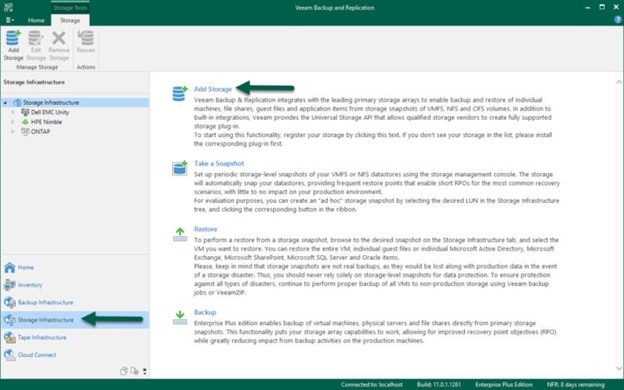Select HPE Nimble tree item
624x390 pixels.
pyautogui.click(x=46, y=122)
